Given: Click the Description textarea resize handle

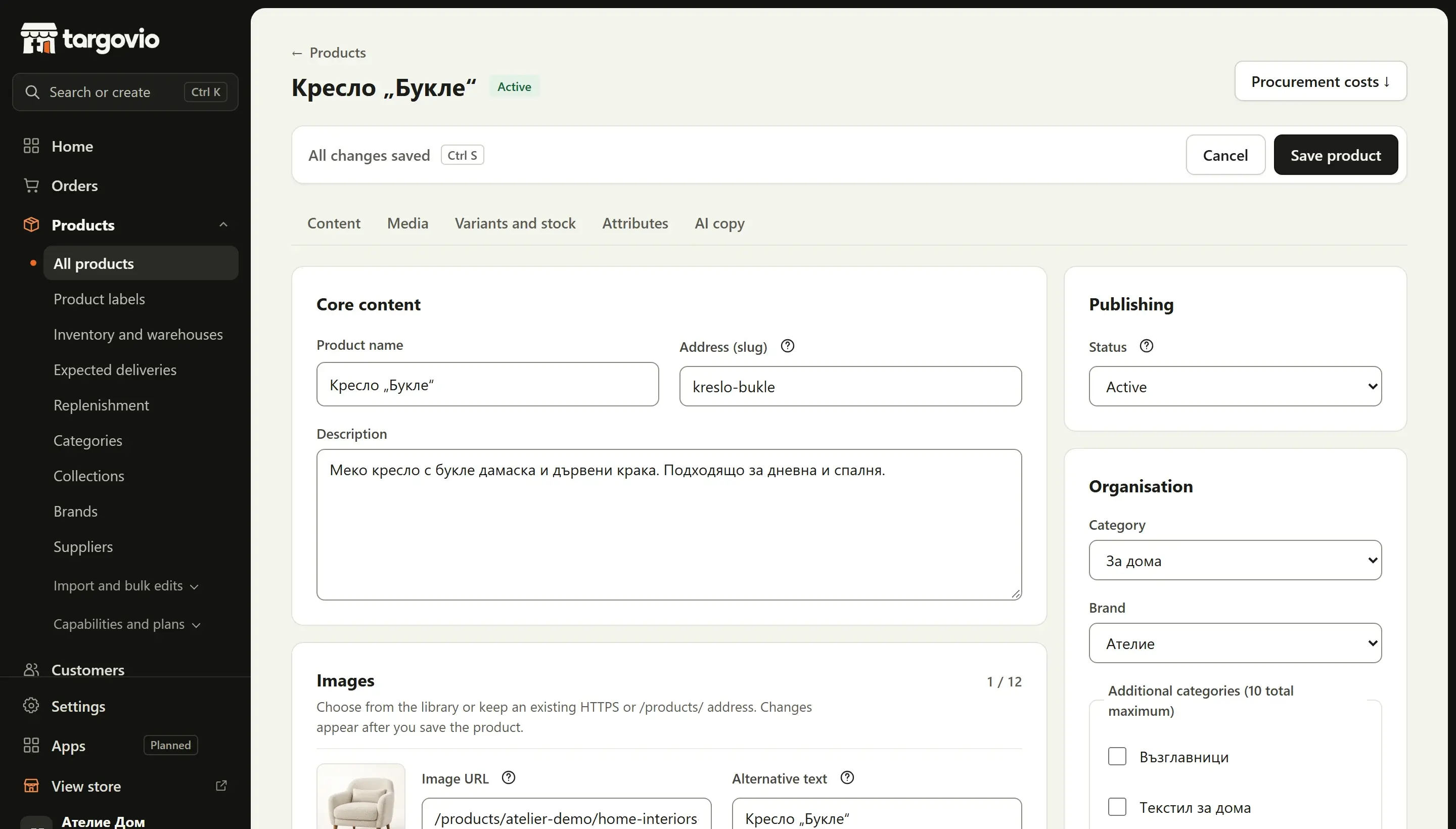Looking at the screenshot, I should point(1016,594).
